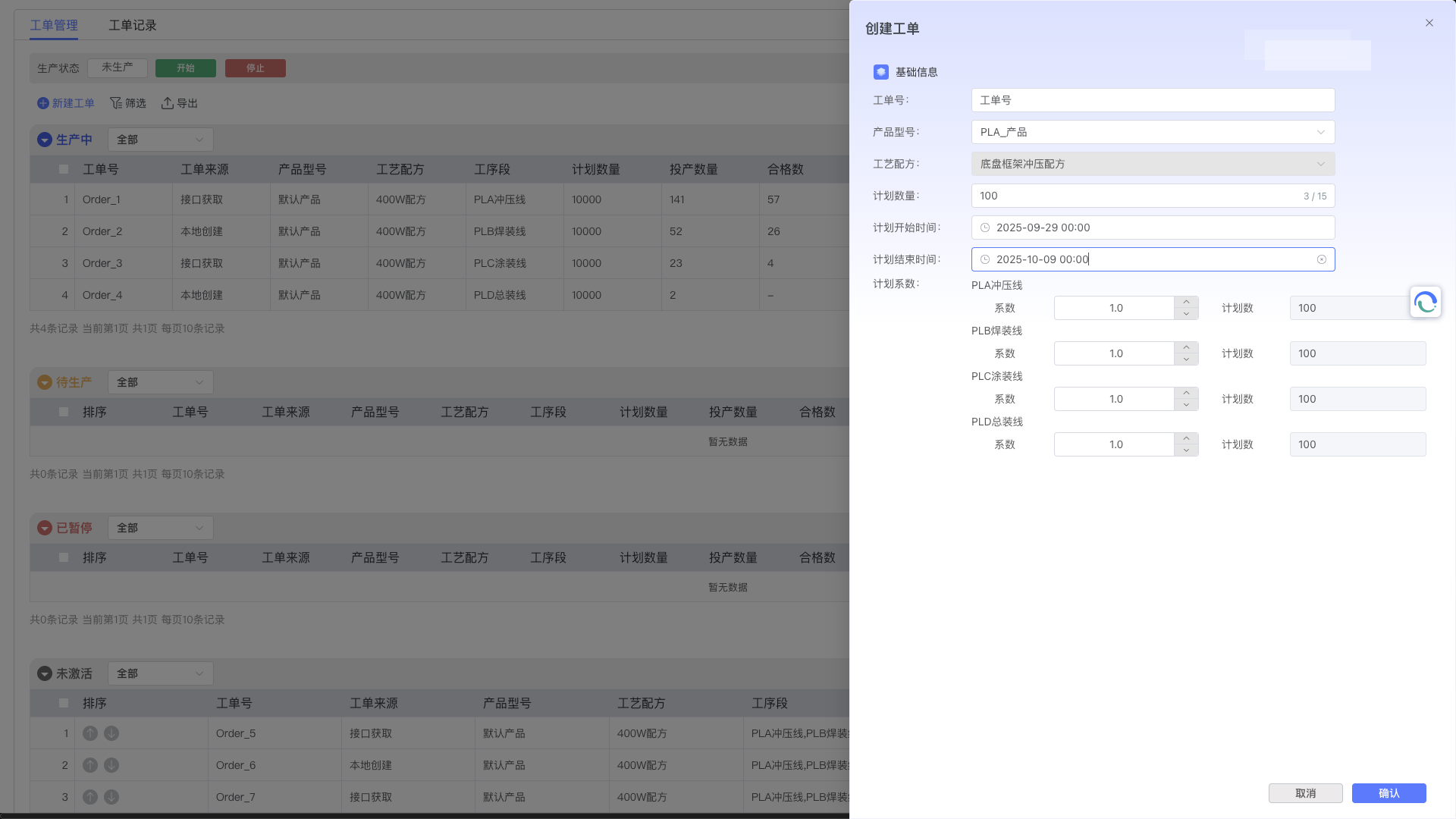Click the 新建工单 plus icon
1456x819 pixels.
point(43,103)
